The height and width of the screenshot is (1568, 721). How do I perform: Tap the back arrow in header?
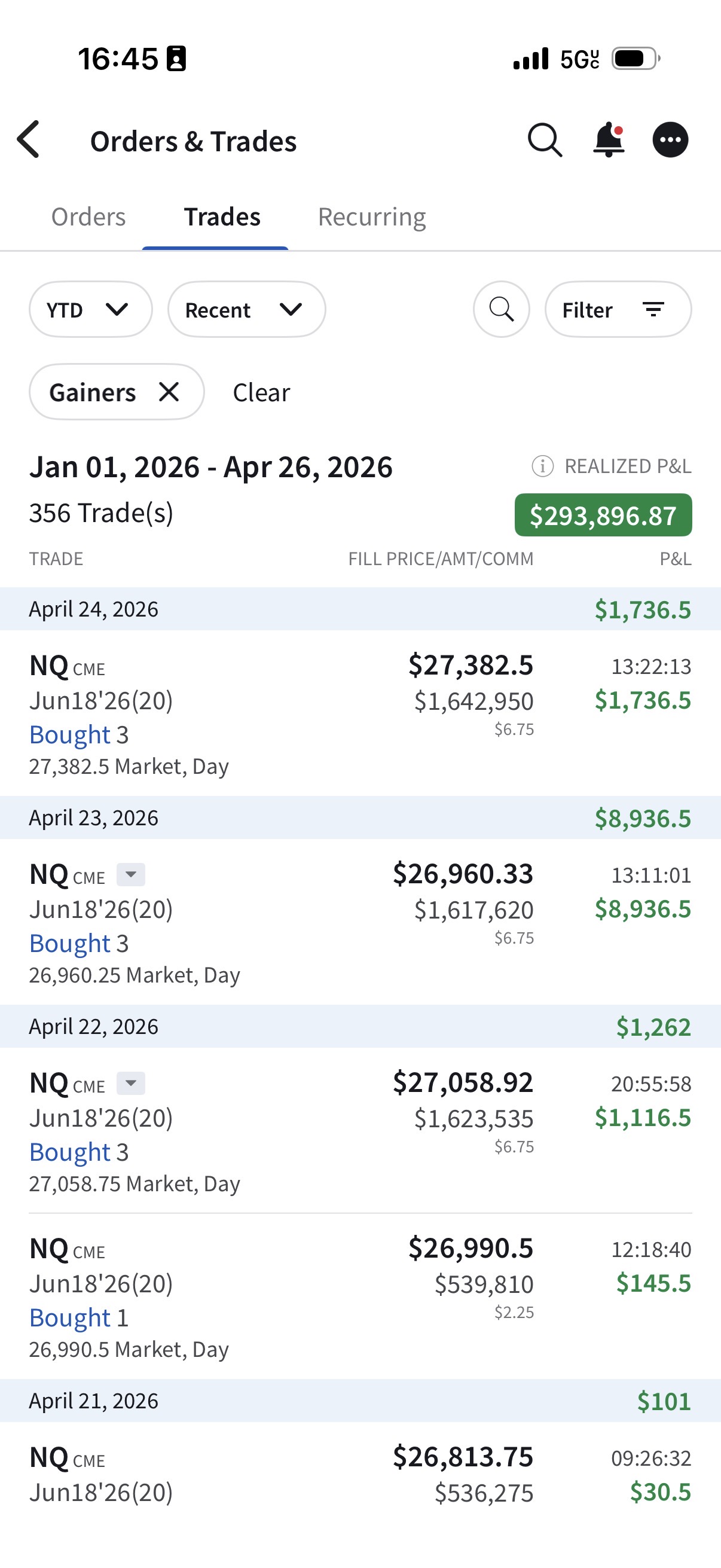[x=29, y=139]
